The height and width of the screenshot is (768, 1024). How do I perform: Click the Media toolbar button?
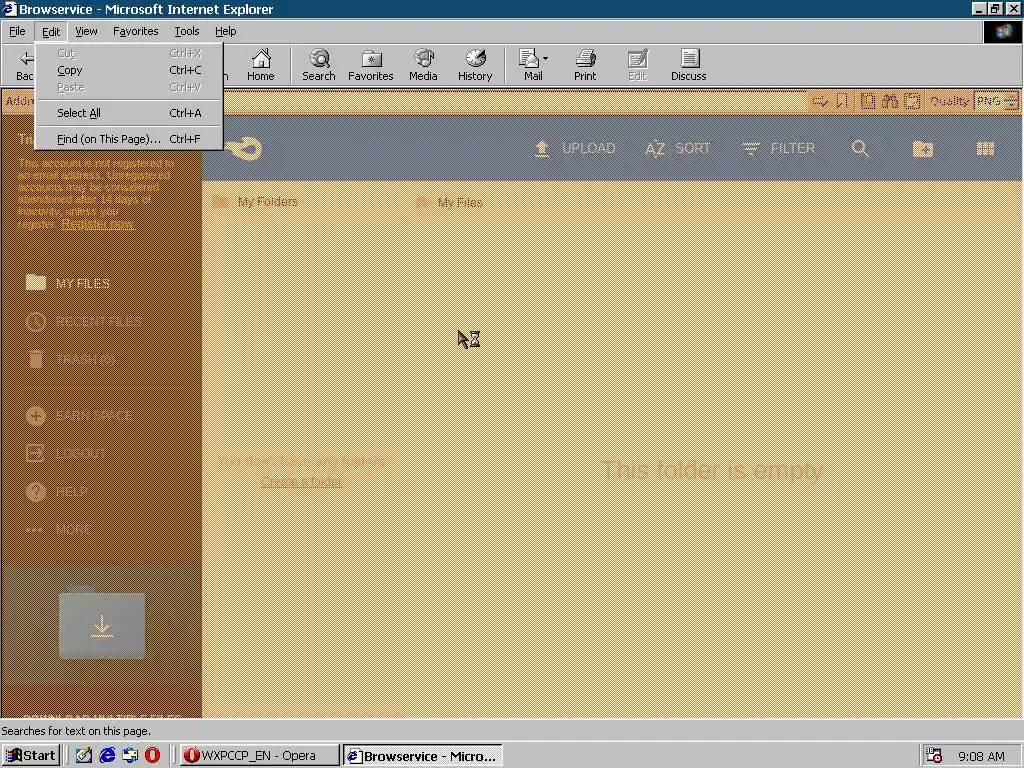tap(423, 65)
